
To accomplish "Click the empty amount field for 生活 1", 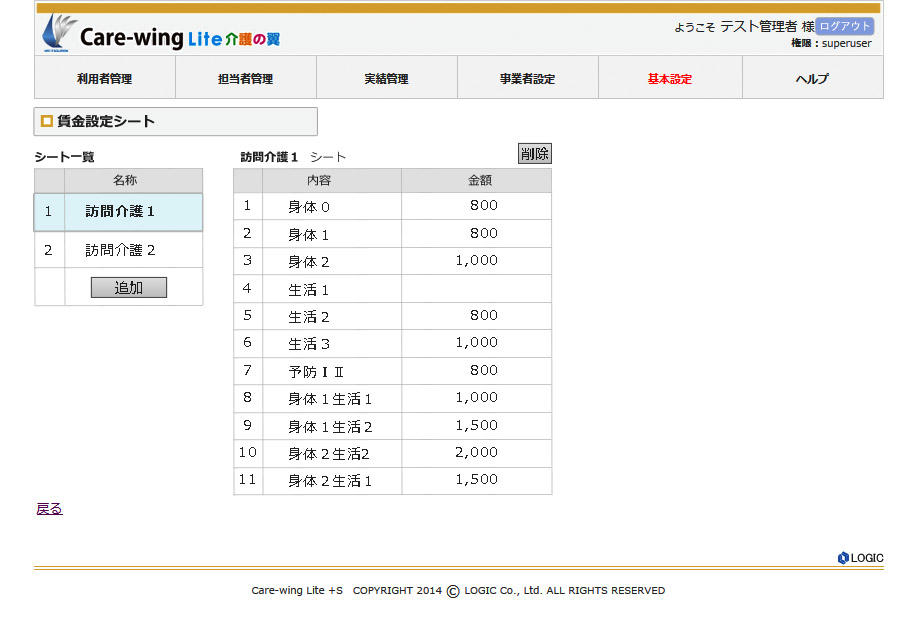I will click(476, 289).
